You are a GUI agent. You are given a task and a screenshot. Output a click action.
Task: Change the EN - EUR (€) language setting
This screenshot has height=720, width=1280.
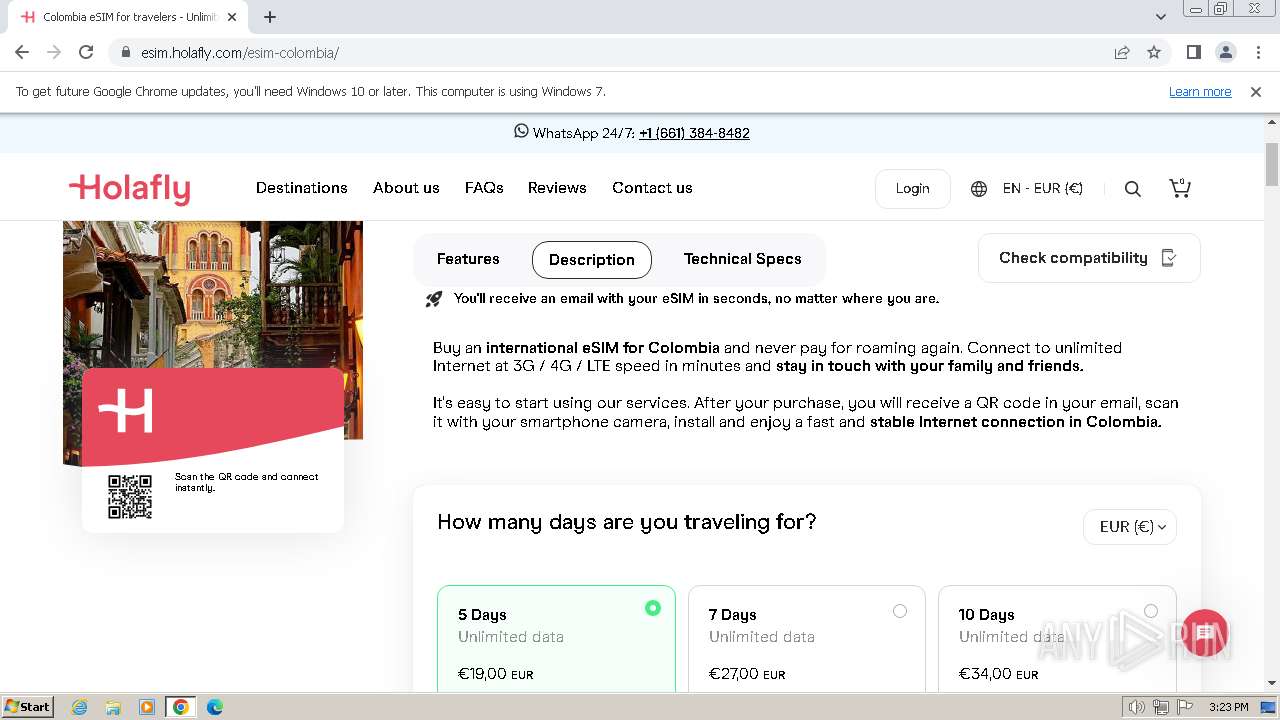1043,188
